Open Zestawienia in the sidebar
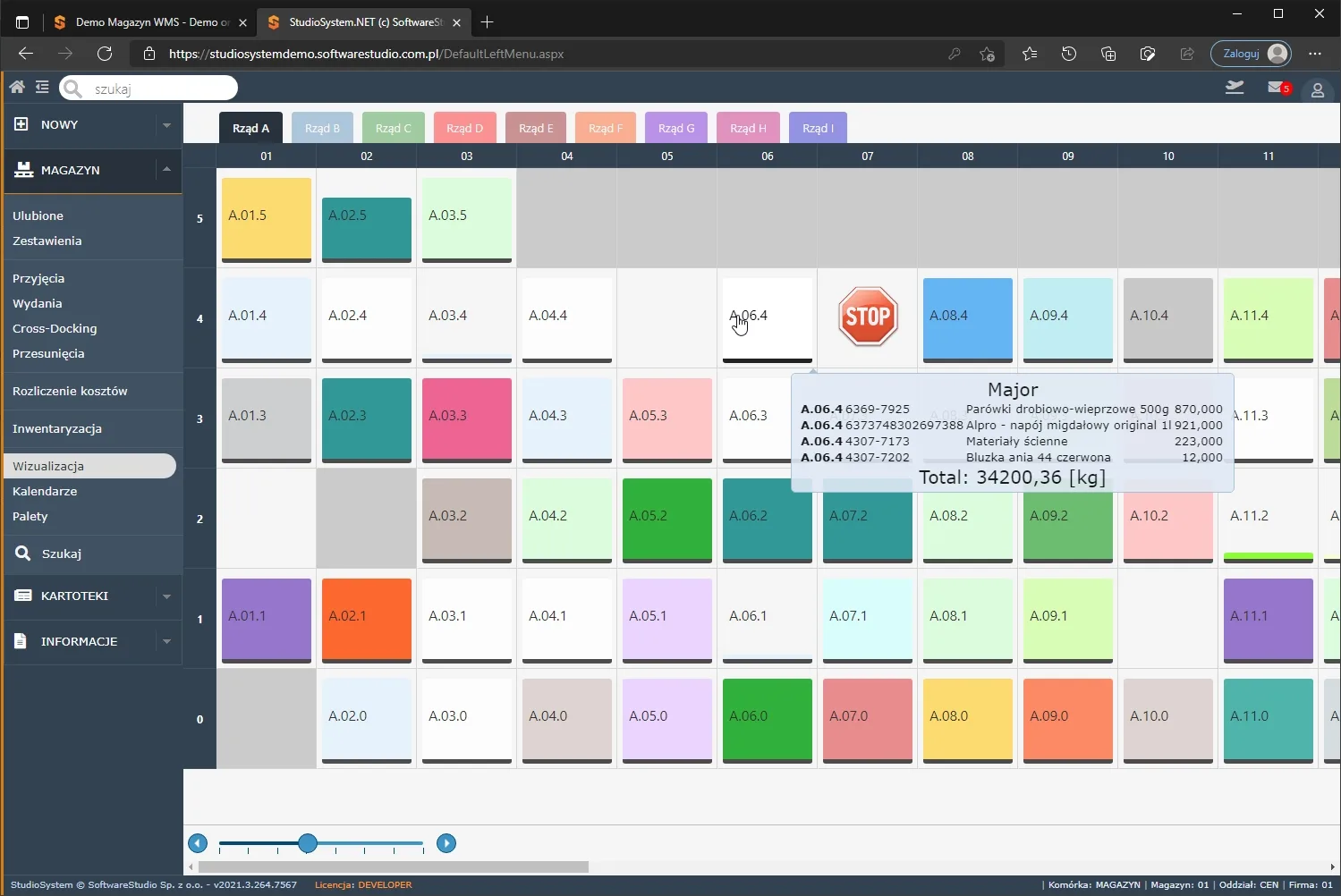This screenshot has height=896, width=1341. tap(47, 241)
